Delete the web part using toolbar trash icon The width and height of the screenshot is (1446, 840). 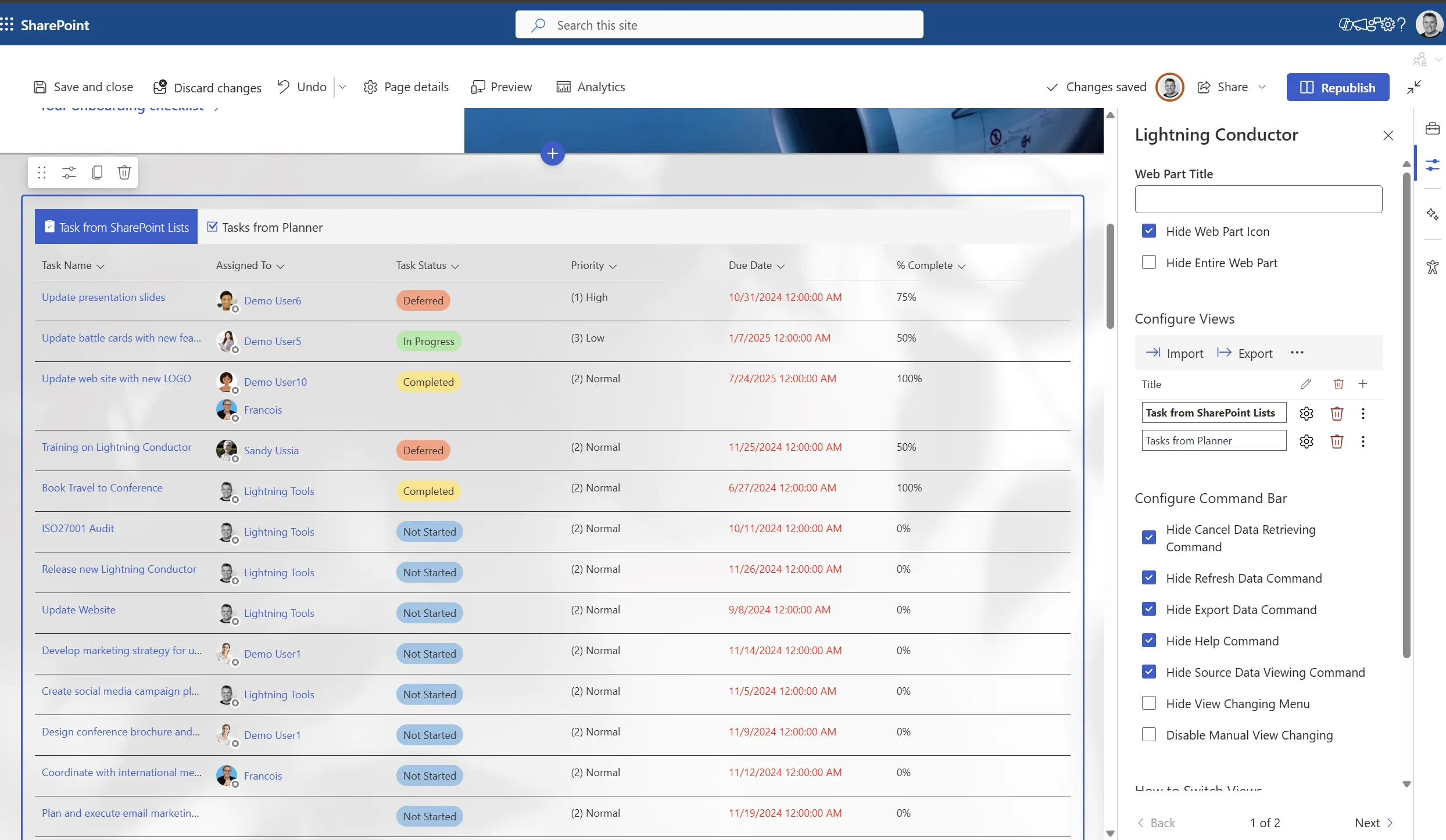tap(124, 173)
